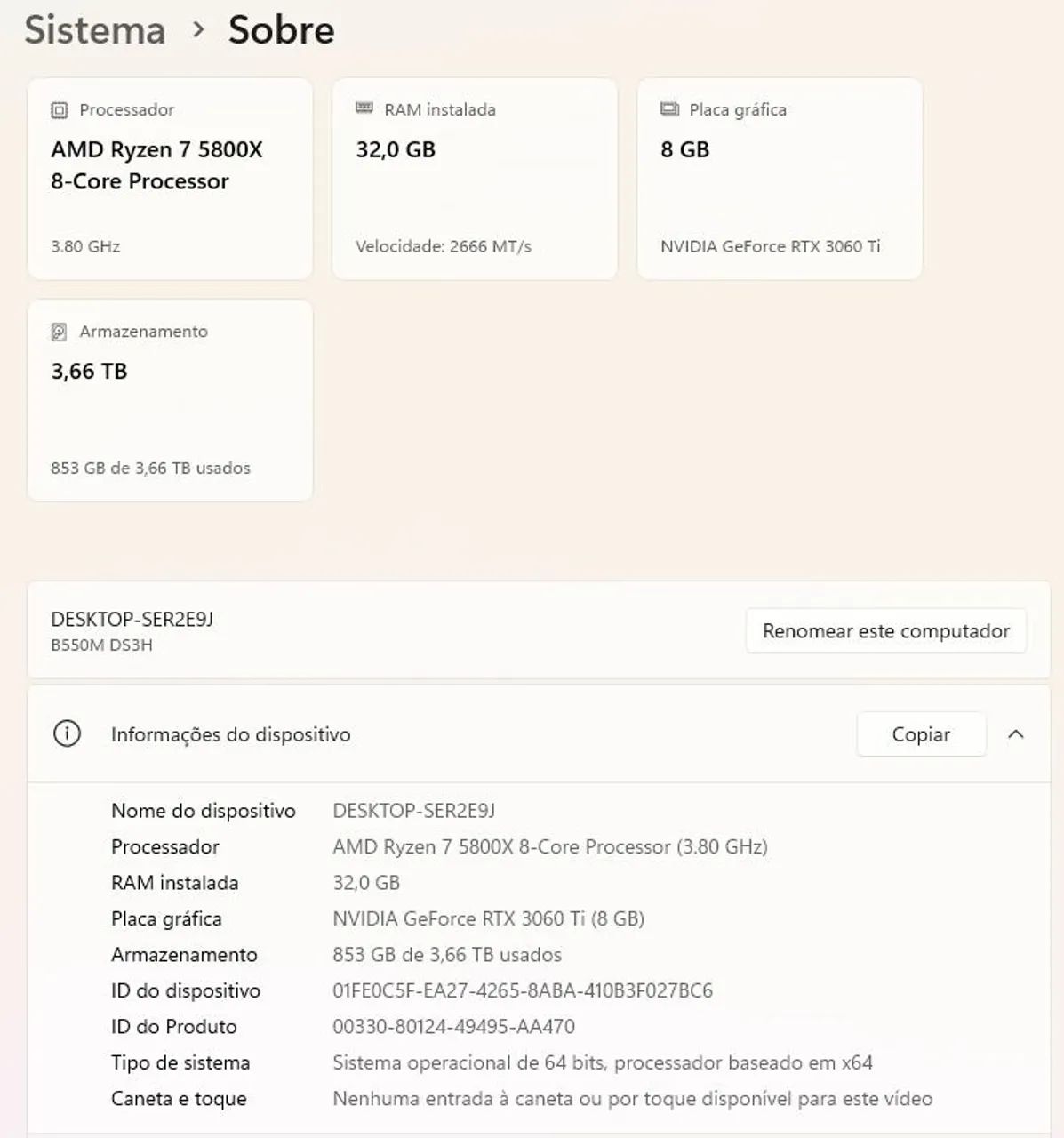Image resolution: width=1064 pixels, height=1138 pixels.
Task: Click the Sobre page title
Action: click(282, 29)
